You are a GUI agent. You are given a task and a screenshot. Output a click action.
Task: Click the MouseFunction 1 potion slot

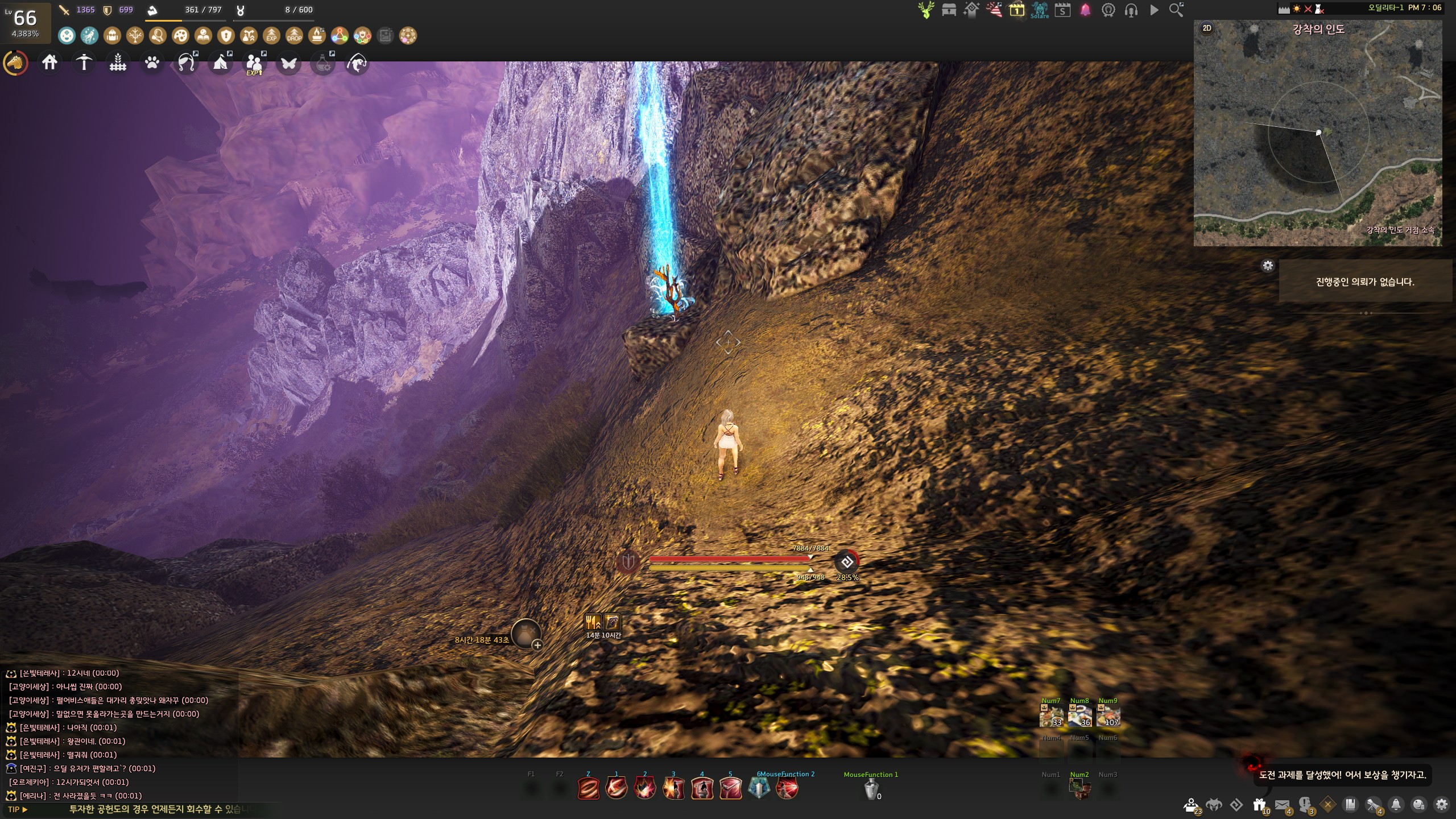pos(871,789)
